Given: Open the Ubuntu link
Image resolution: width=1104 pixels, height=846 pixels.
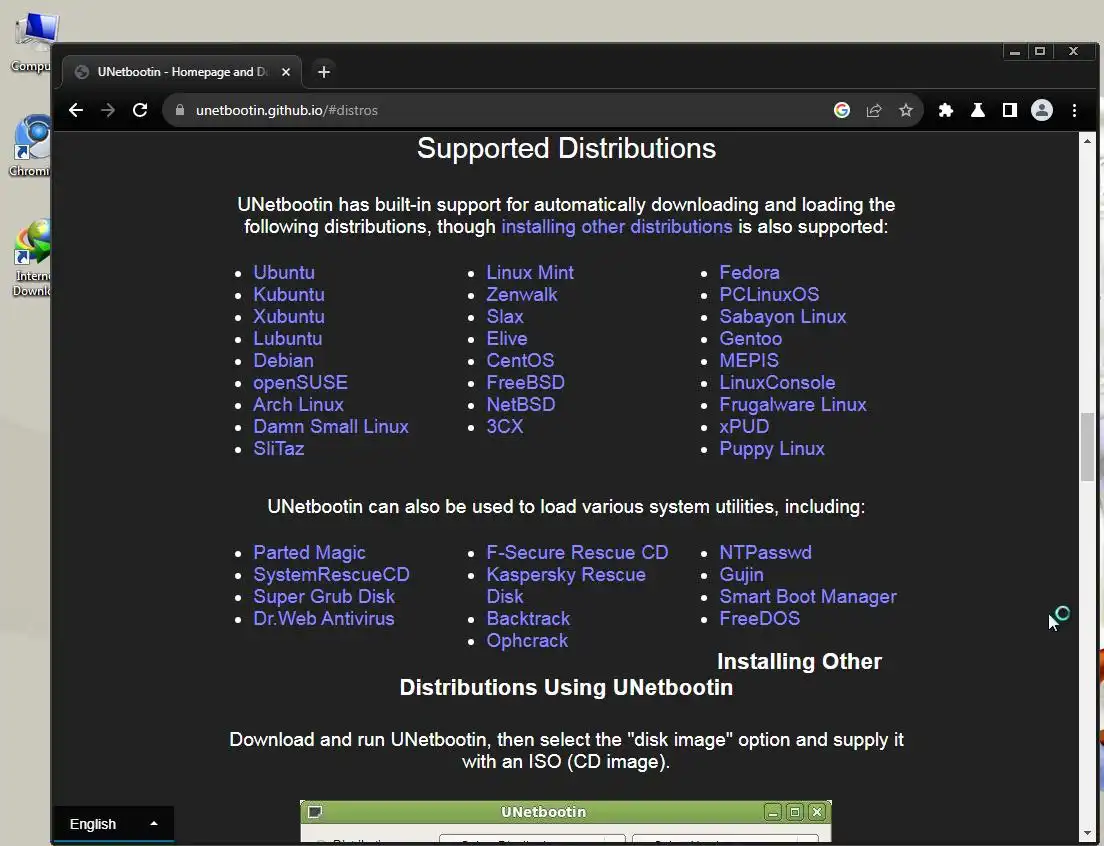Looking at the screenshot, I should (x=284, y=272).
